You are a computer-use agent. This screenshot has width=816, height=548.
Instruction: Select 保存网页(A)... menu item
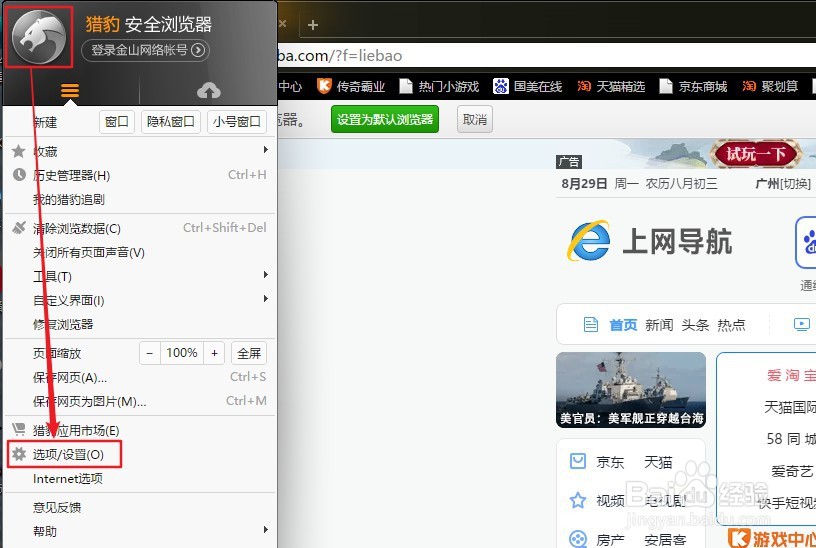coord(139,377)
